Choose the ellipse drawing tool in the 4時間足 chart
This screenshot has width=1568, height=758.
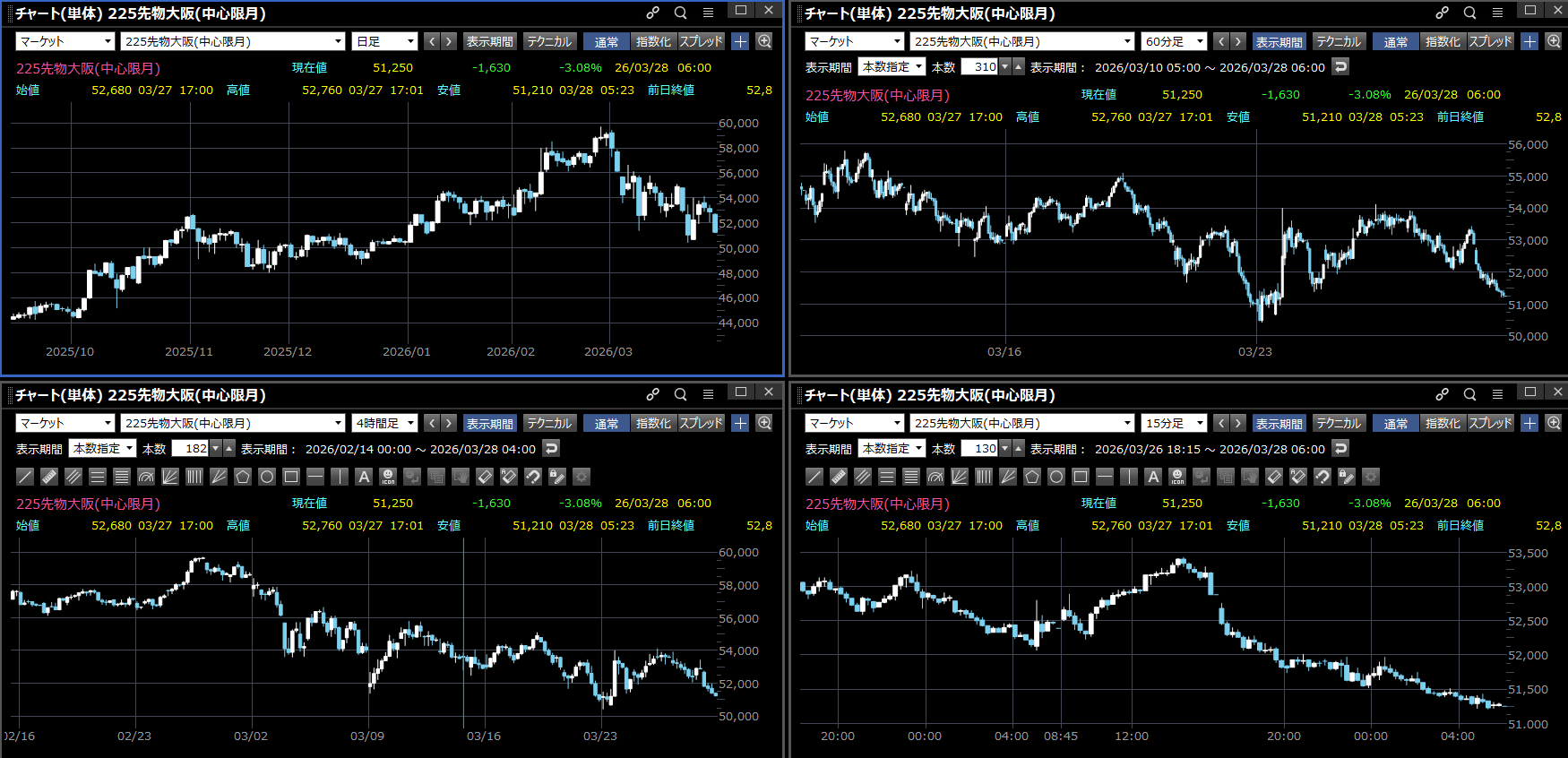click(x=267, y=477)
